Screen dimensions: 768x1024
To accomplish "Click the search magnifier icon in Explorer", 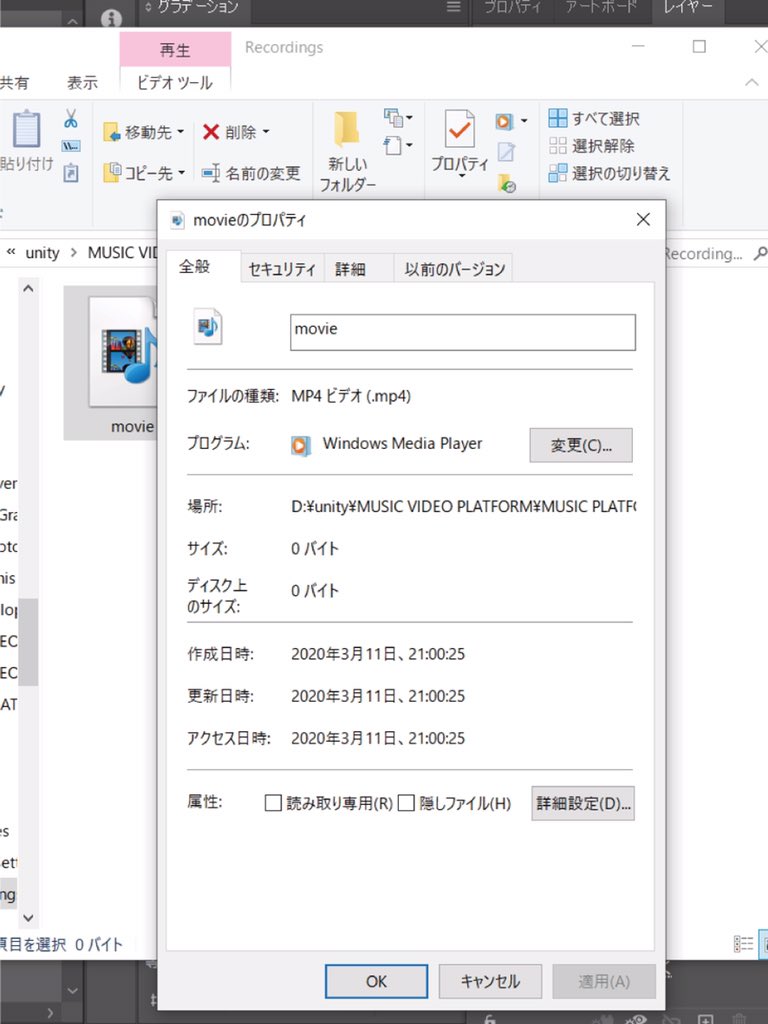I will click(760, 253).
